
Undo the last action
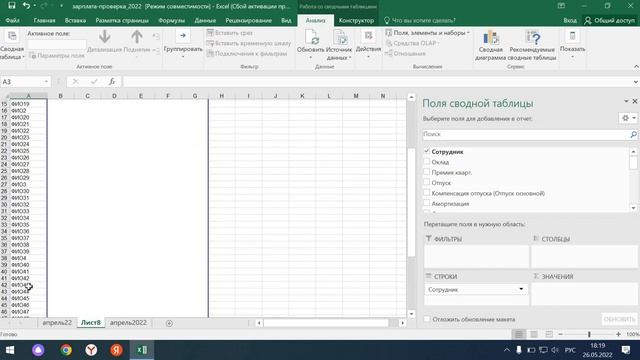pos(27,6)
